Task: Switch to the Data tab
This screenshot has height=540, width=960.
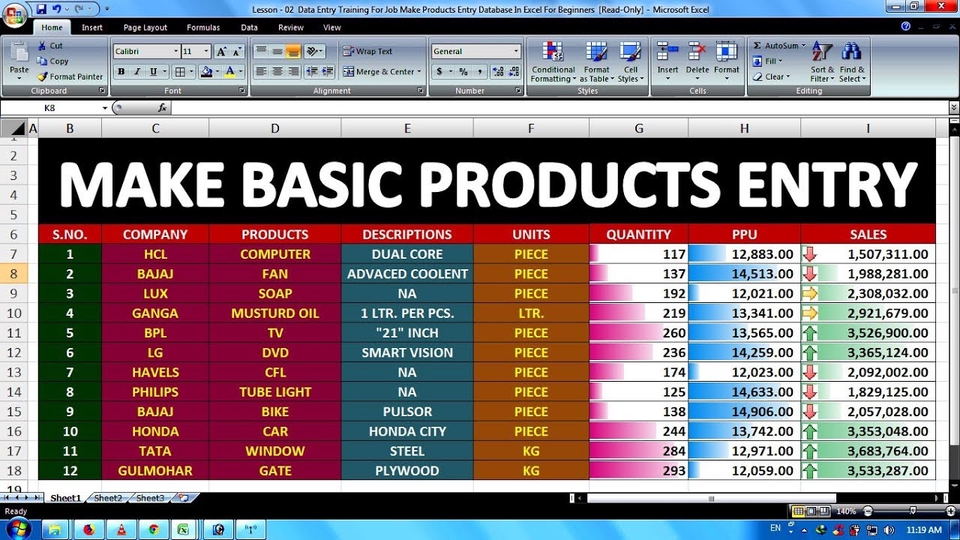Action: tap(249, 28)
